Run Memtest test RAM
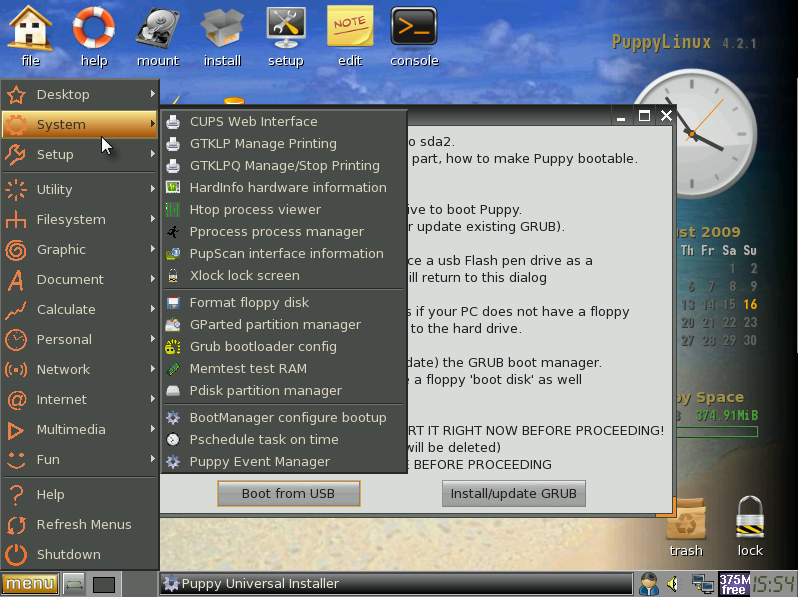Screen dimensions: 798x597 point(284,368)
